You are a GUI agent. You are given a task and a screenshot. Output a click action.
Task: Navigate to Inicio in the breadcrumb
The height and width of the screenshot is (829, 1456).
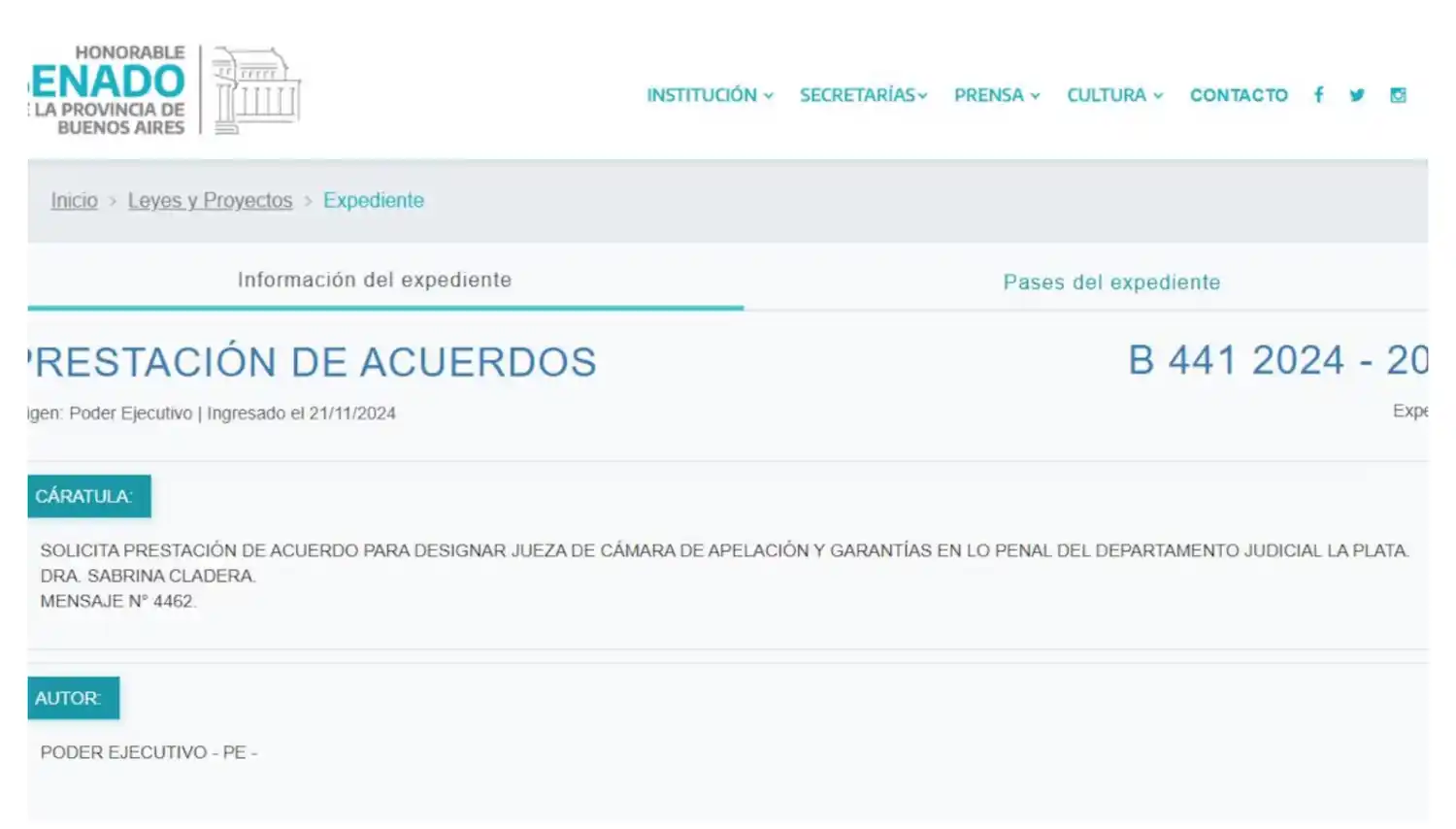pyautogui.click(x=74, y=200)
